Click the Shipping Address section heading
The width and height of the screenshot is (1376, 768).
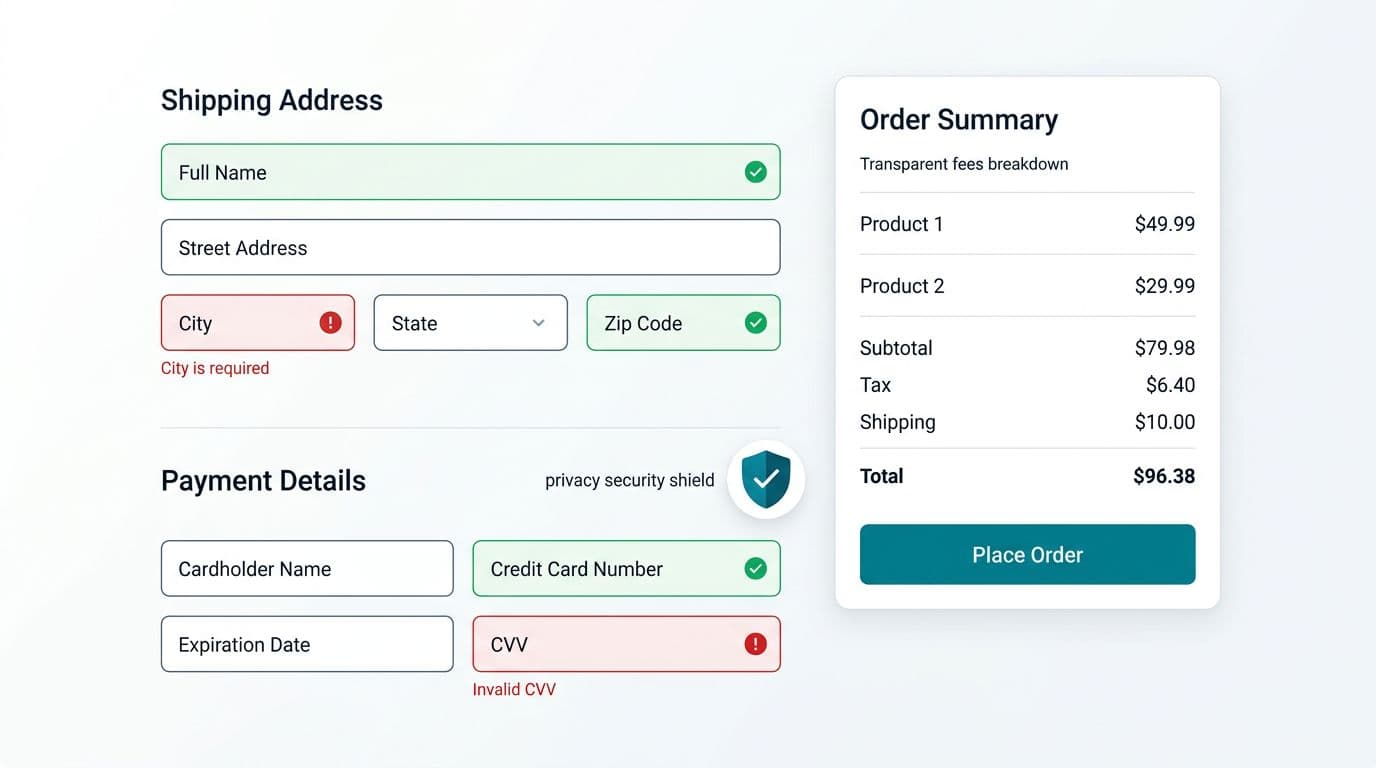click(271, 100)
